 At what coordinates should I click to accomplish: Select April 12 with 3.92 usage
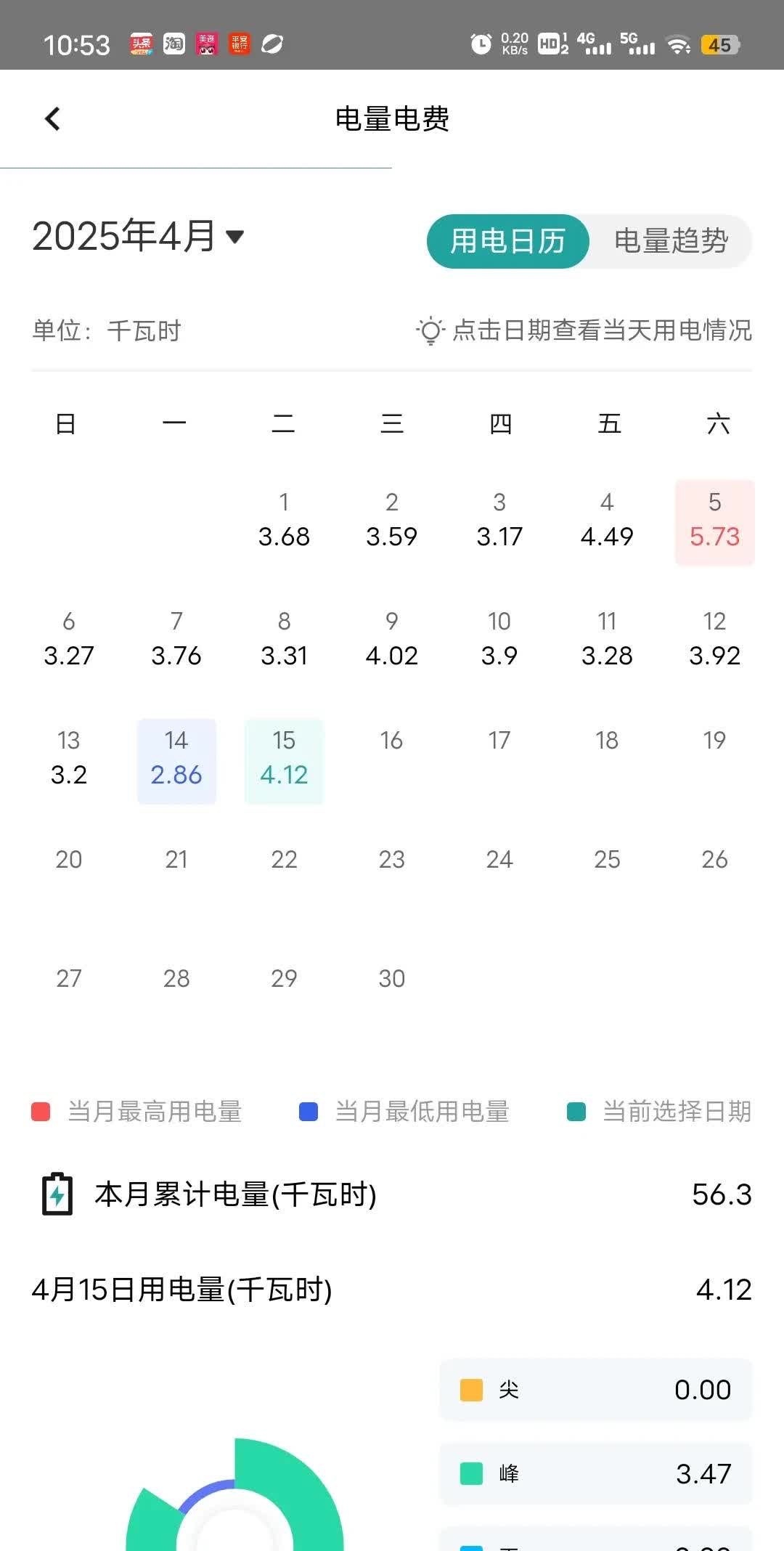[x=715, y=640]
